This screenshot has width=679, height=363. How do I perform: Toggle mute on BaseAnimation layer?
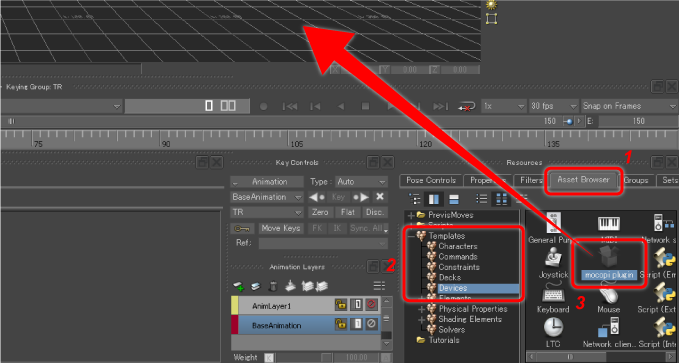coord(372,324)
